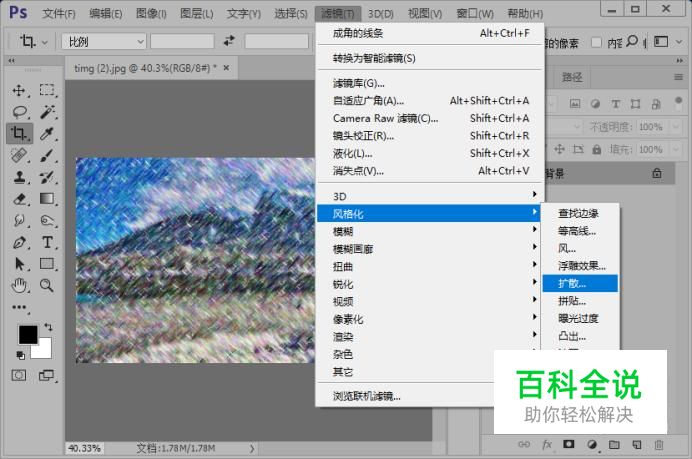Select the Zoom tool
This screenshot has height=459, width=692.
pyautogui.click(x=47, y=286)
